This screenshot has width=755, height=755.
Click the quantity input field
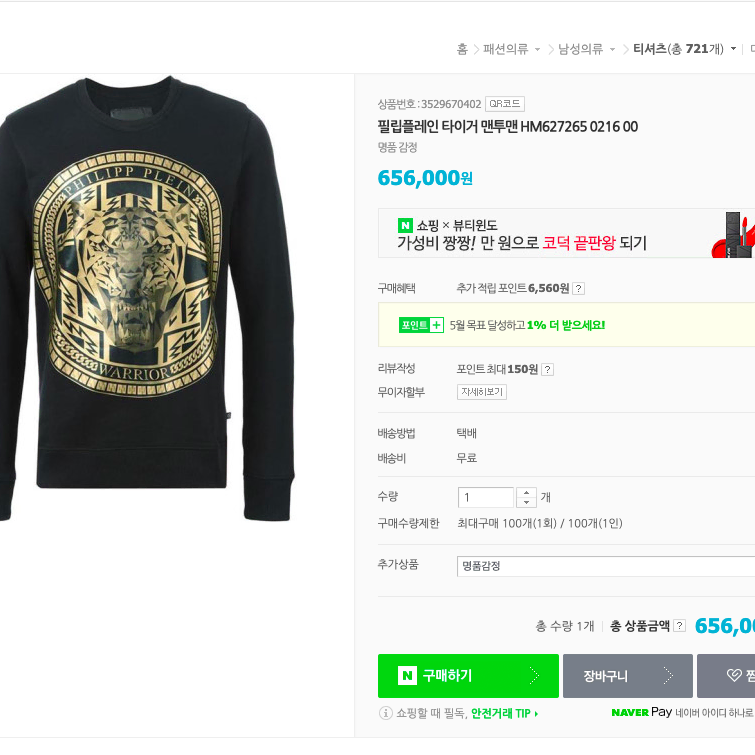tap(486, 497)
